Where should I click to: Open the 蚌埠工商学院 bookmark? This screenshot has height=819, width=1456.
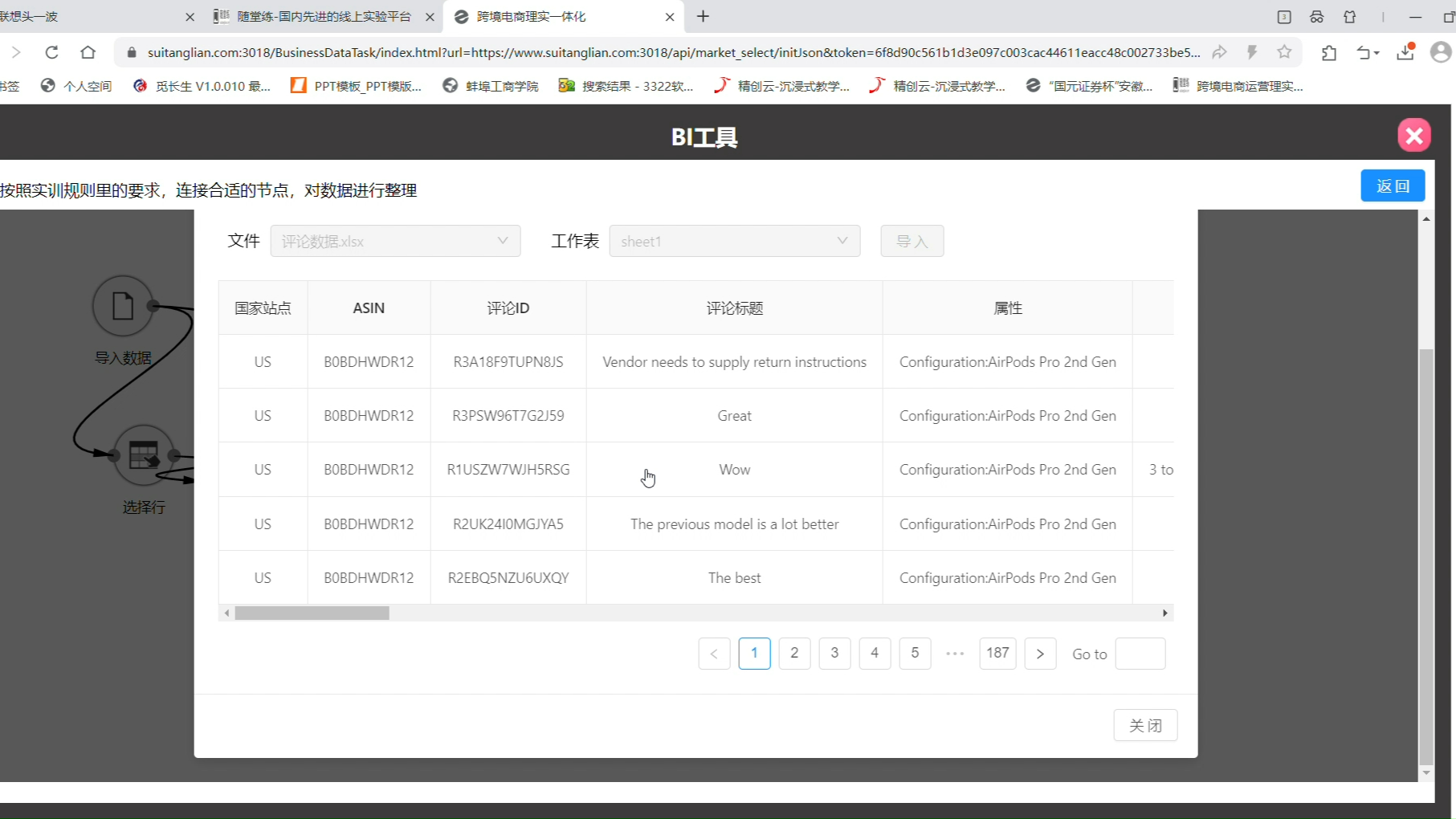pyautogui.click(x=491, y=86)
